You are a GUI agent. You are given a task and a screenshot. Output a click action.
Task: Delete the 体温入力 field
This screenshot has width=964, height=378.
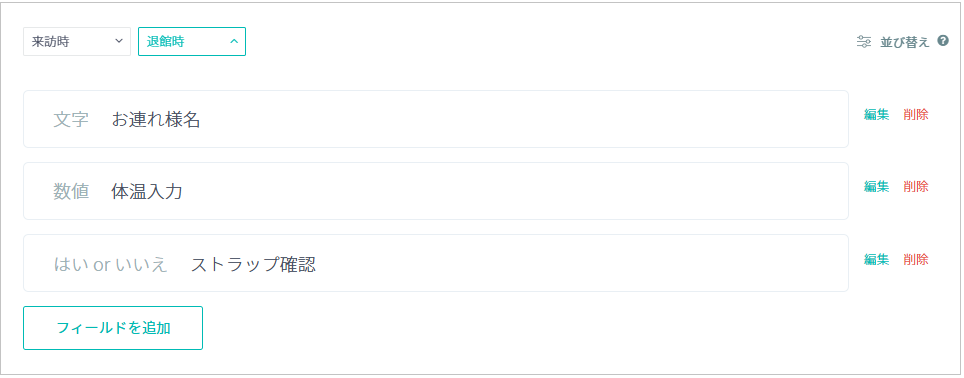(915, 186)
